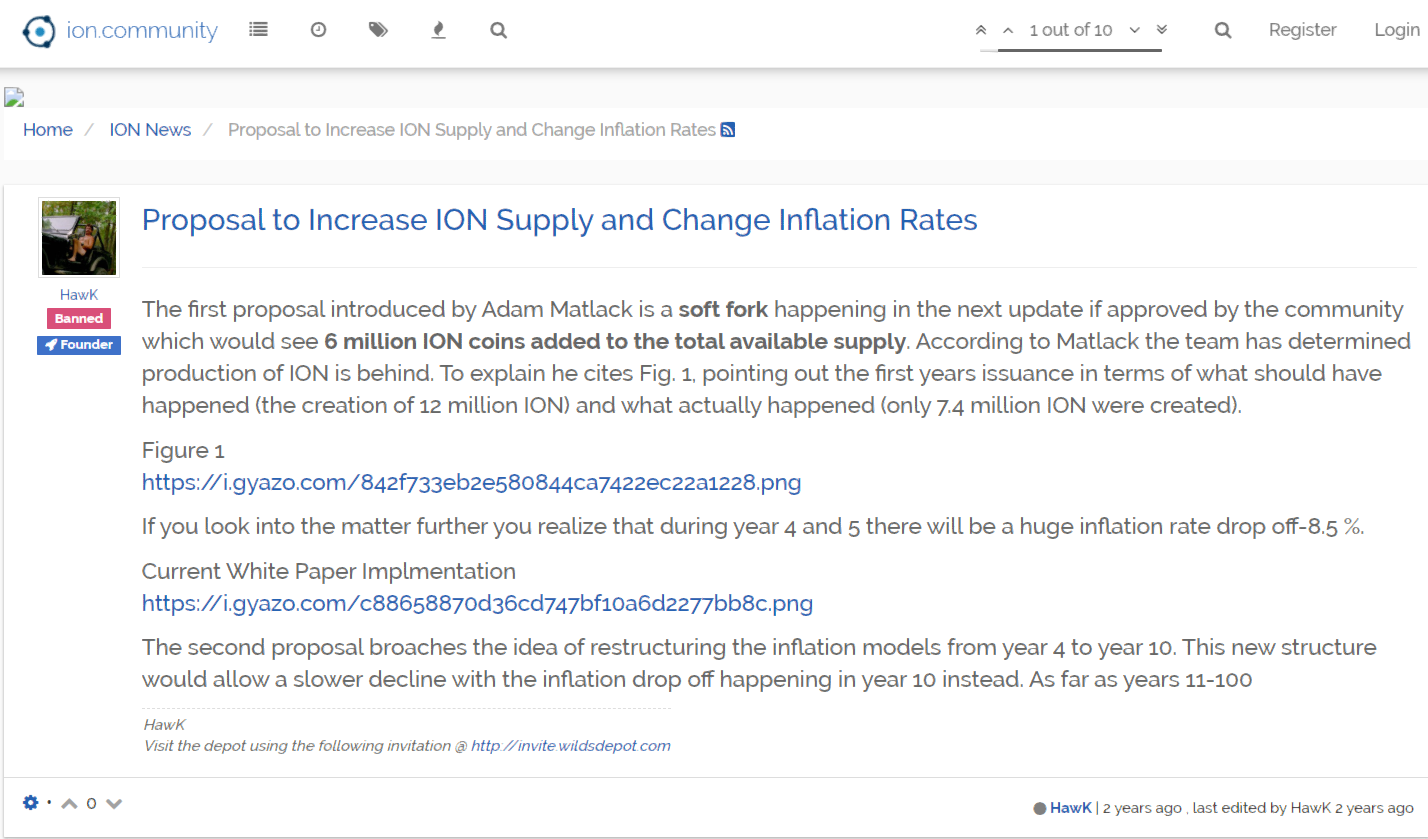Open the Popular topics flame icon
This screenshot has height=839, width=1428.
(438, 30)
